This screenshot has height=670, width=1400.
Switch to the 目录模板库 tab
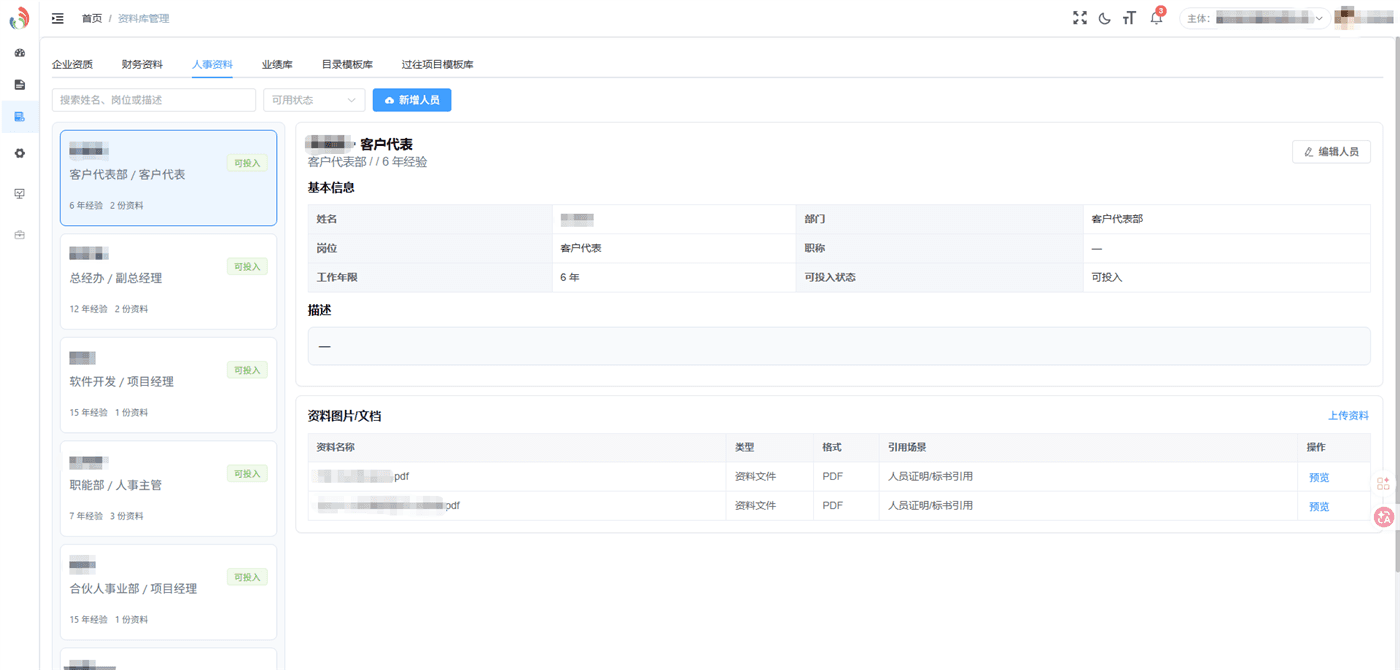pos(347,64)
